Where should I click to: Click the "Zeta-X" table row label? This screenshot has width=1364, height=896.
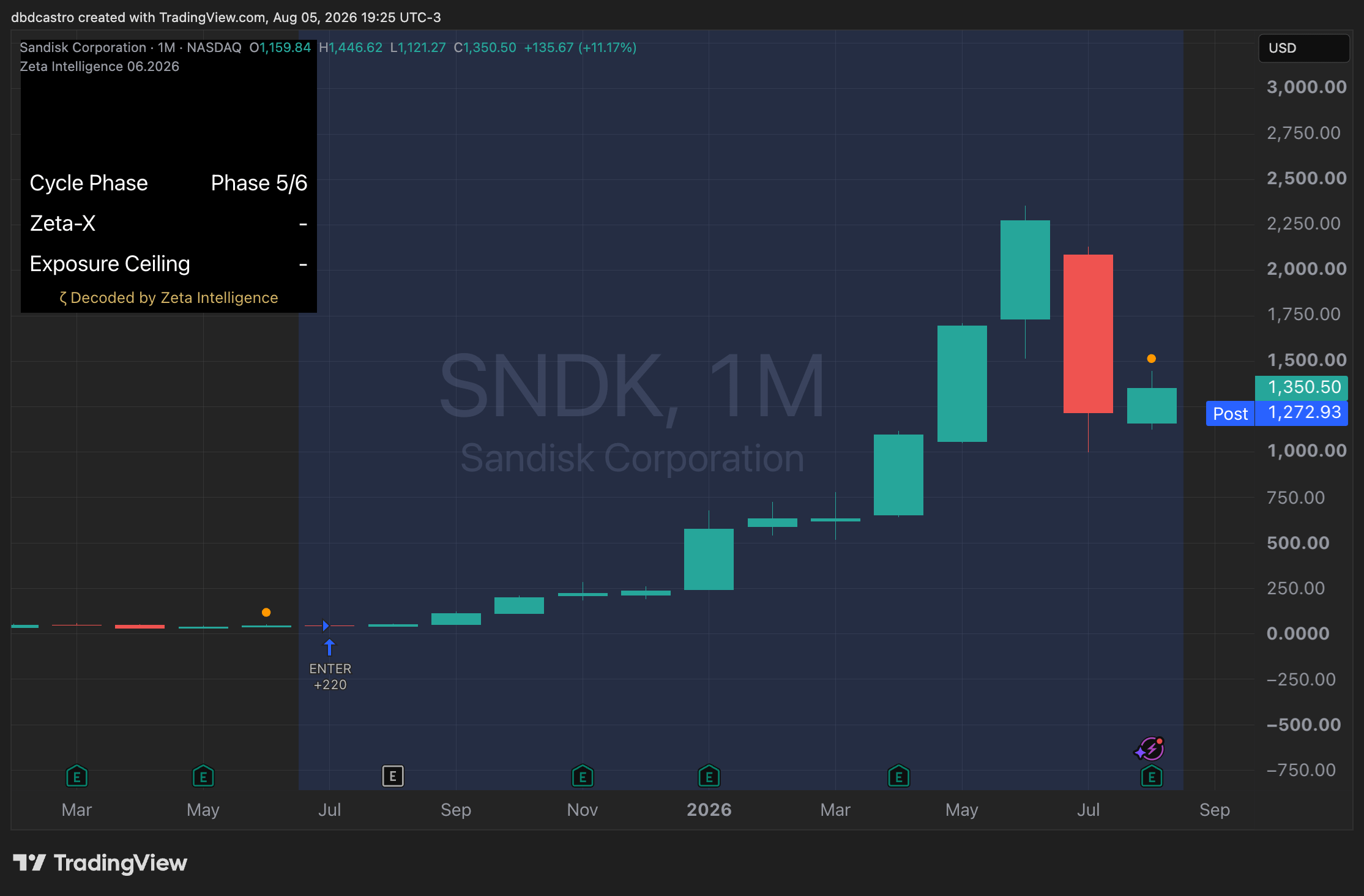pos(62,223)
